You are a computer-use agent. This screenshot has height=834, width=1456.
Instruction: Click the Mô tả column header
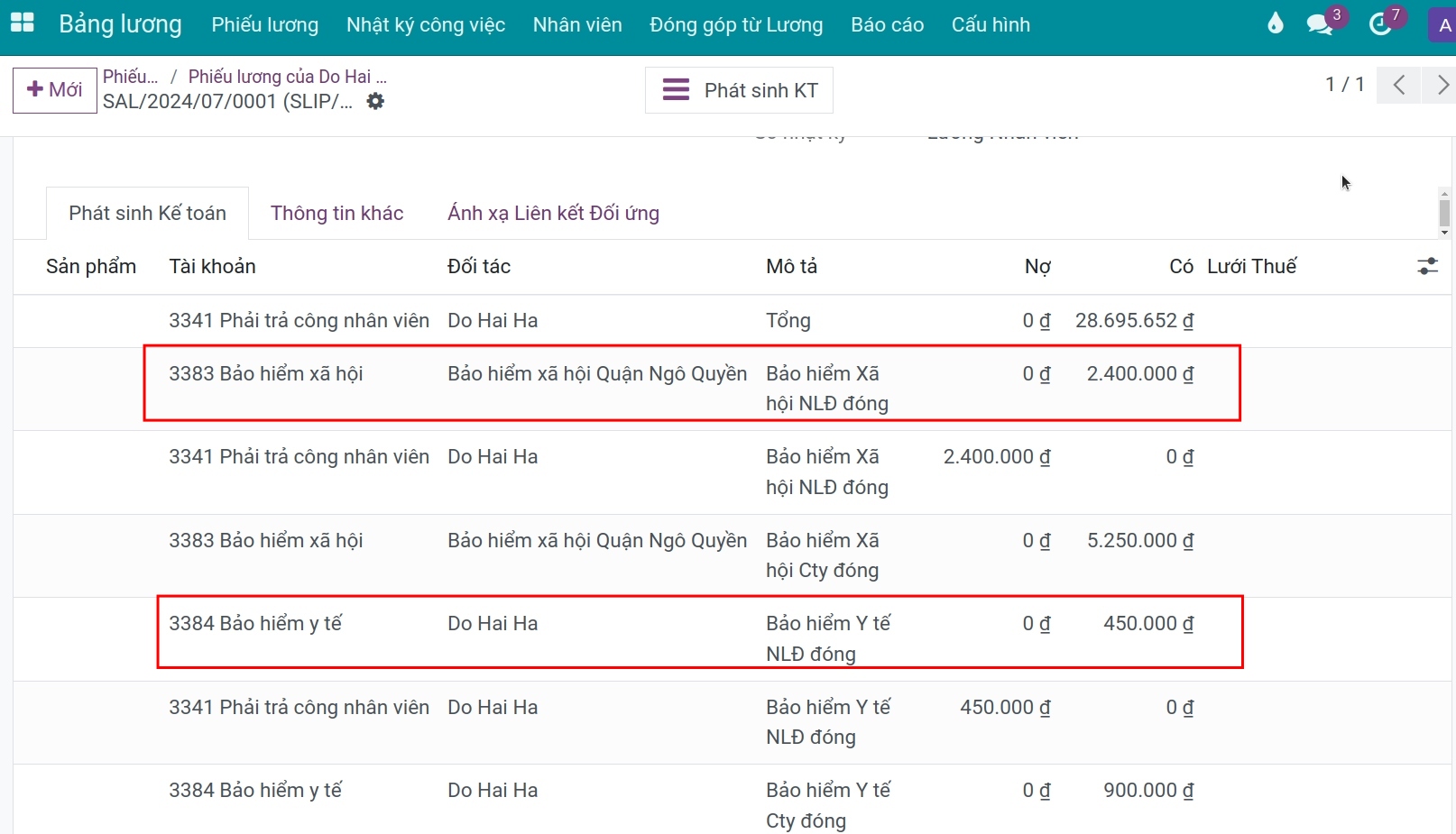tap(791, 266)
